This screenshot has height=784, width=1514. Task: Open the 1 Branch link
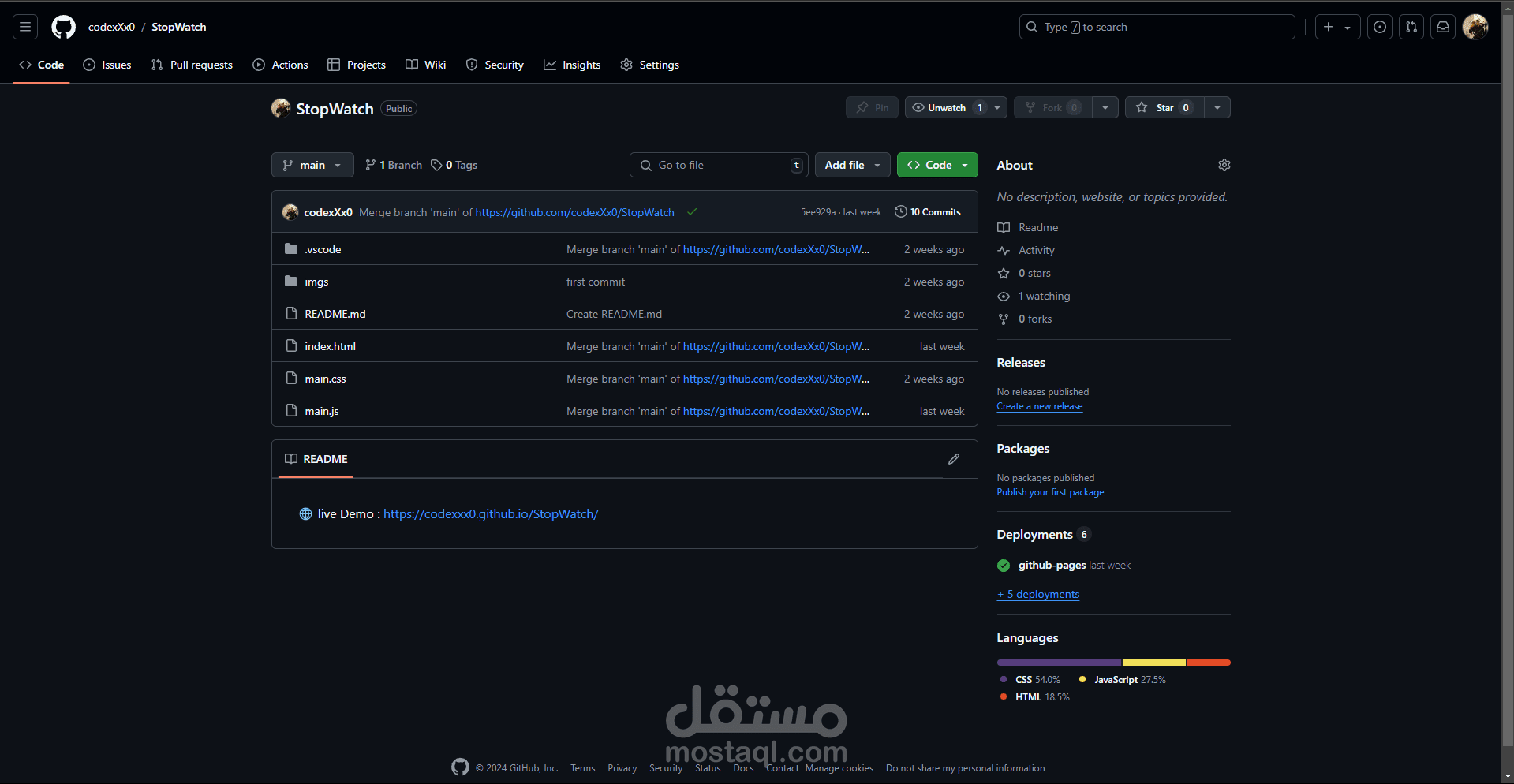(x=394, y=165)
